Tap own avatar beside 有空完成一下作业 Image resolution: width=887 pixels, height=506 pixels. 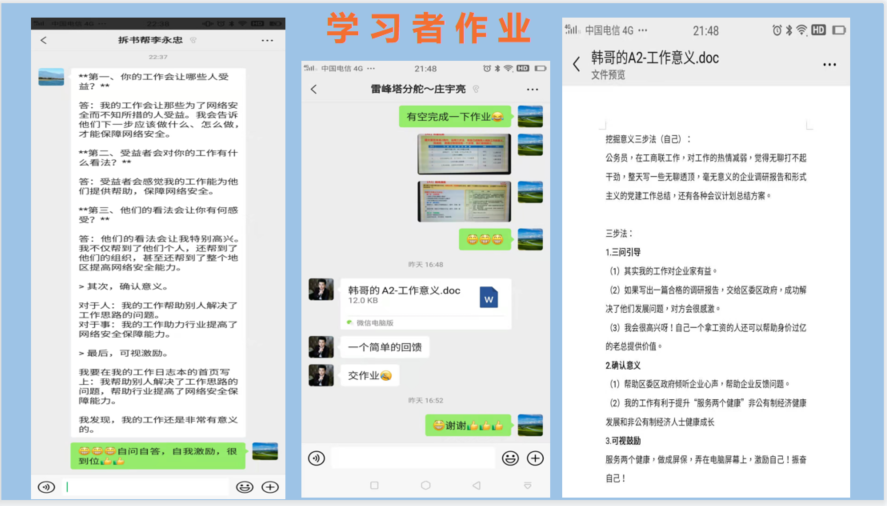530,117
